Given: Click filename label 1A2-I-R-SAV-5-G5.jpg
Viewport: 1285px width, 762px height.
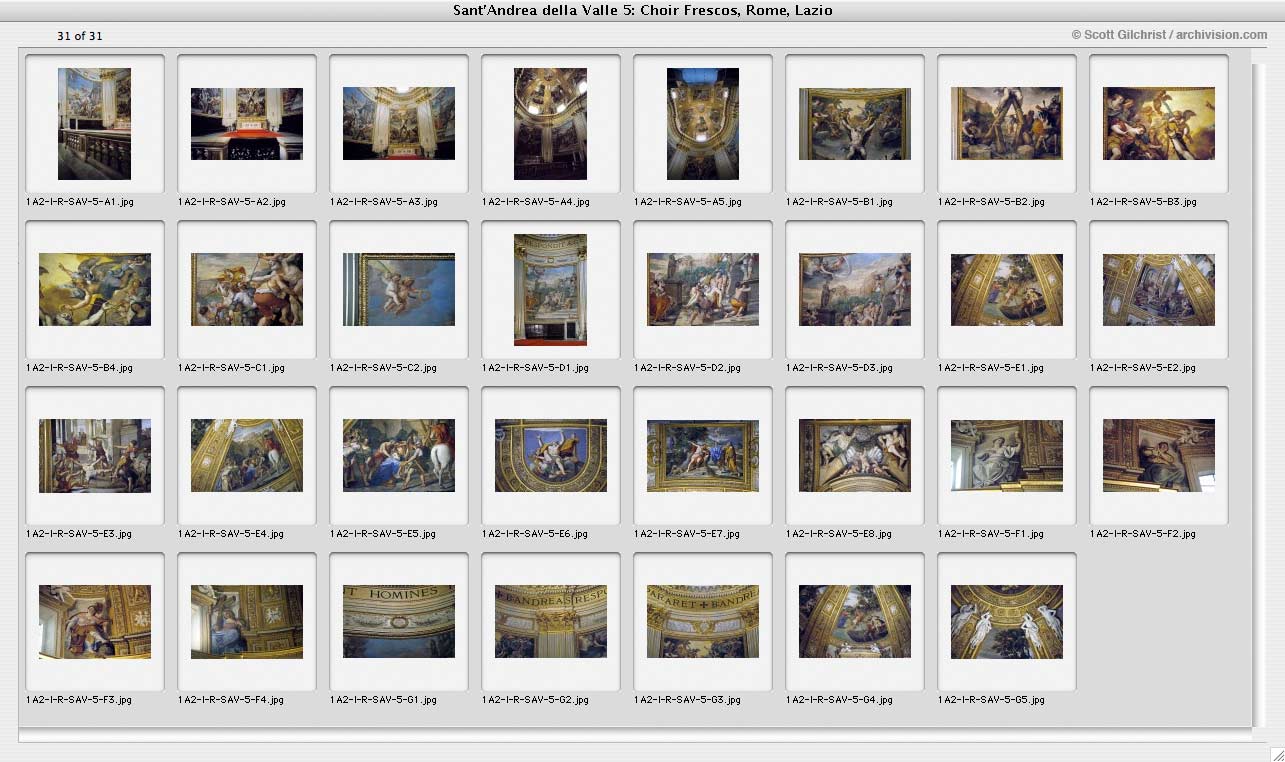Looking at the screenshot, I should click(x=992, y=700).
